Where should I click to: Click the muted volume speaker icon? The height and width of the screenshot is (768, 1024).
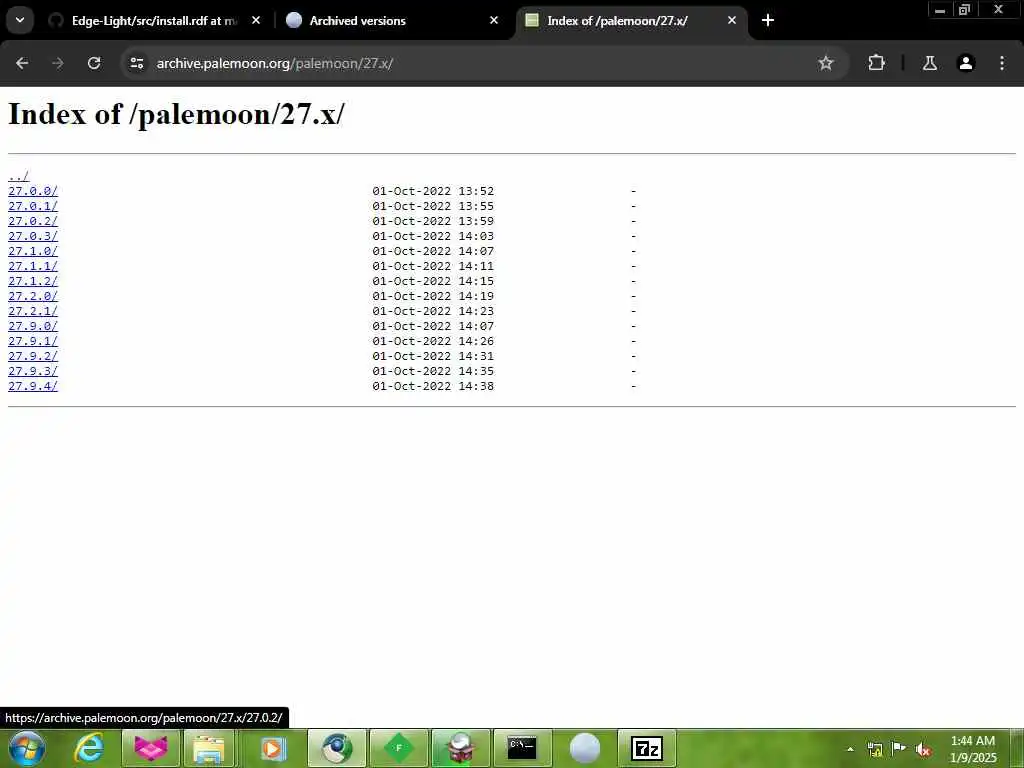[923, 749]
